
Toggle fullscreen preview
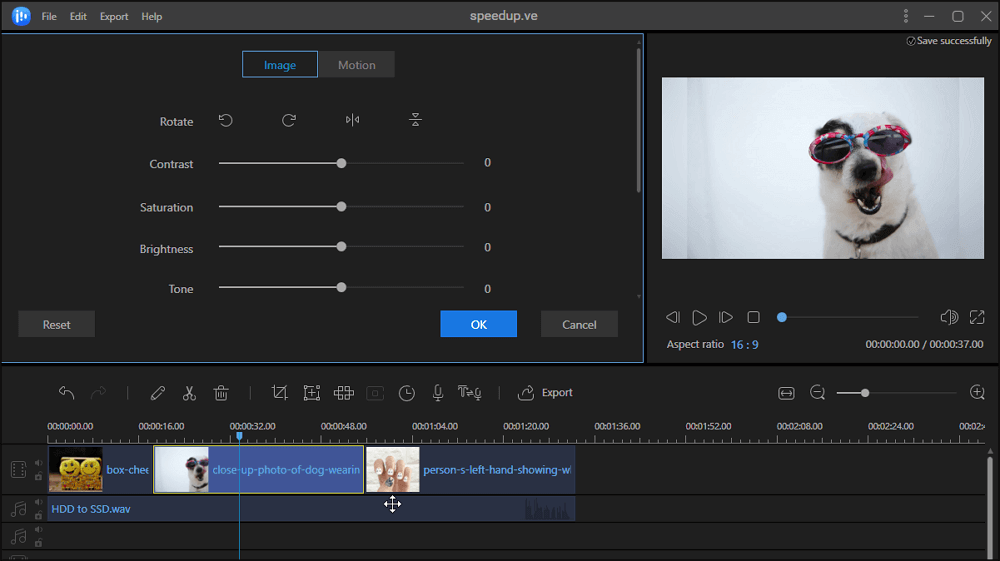coord(977,317)
